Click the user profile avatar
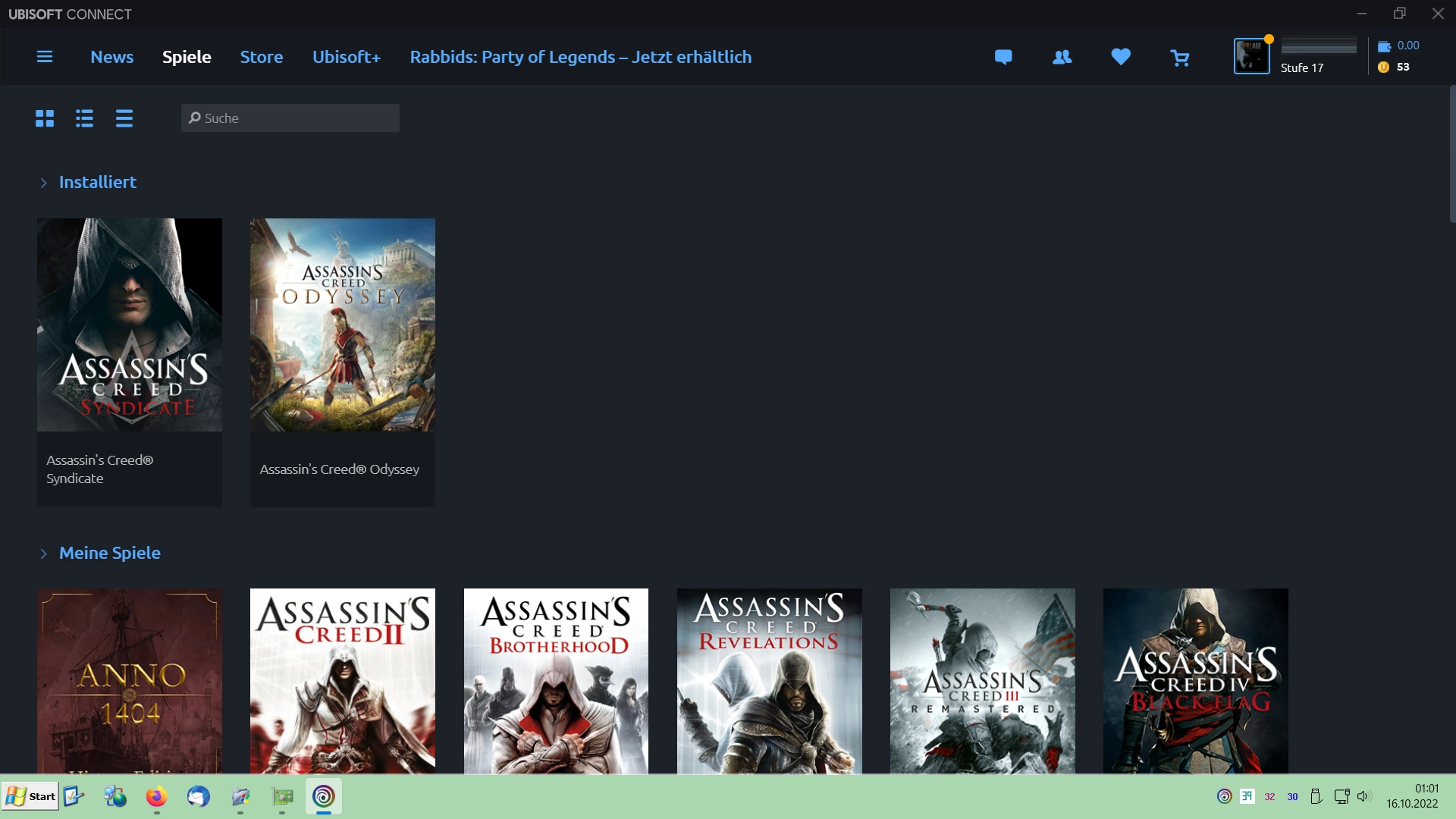The image size is (1456, 819). coord(1251,56)
